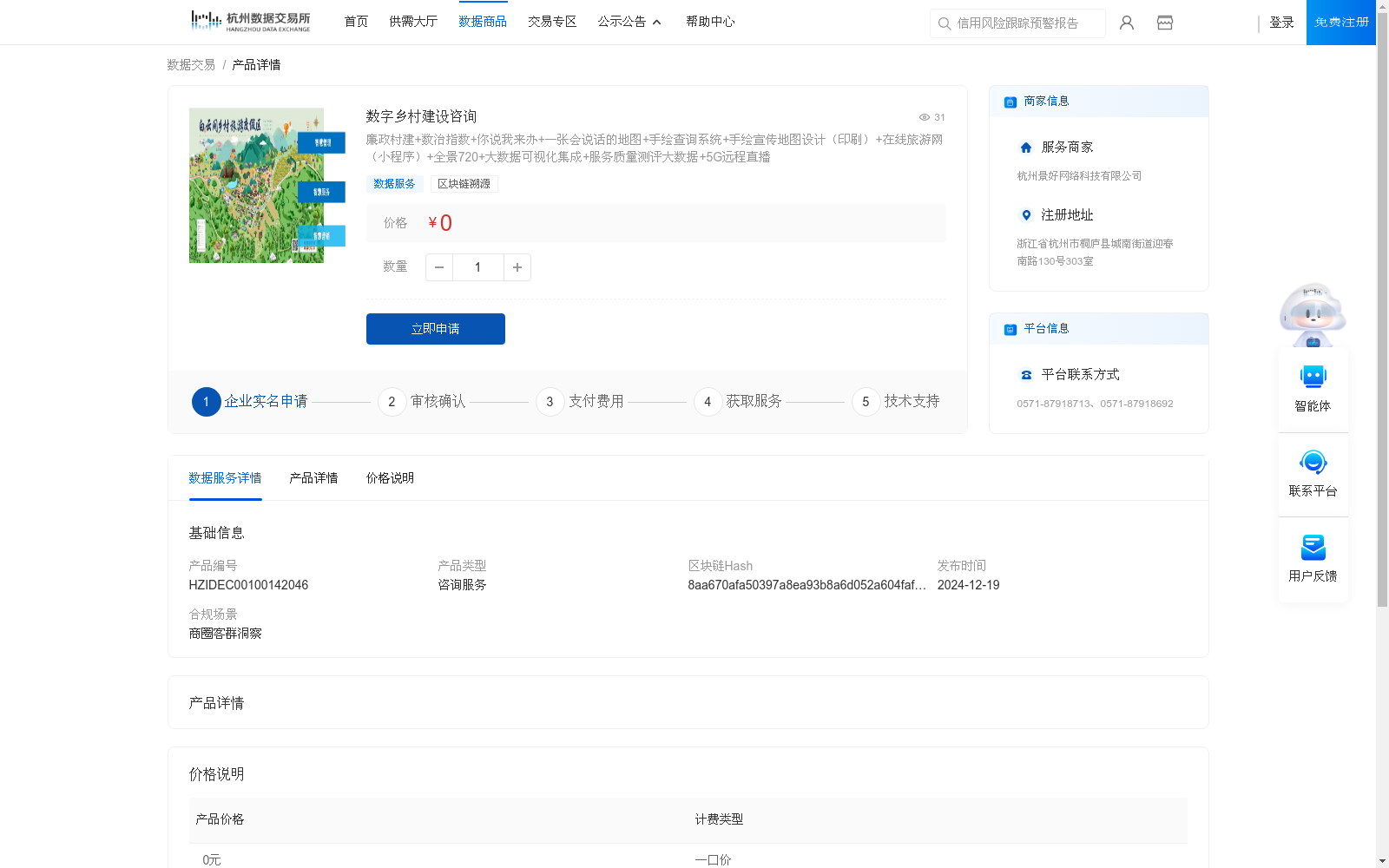Click the 杭州景好网络科技有限公司 merchant name
The width and height of the screenshot is (1389, 868).
point(1079,176)
